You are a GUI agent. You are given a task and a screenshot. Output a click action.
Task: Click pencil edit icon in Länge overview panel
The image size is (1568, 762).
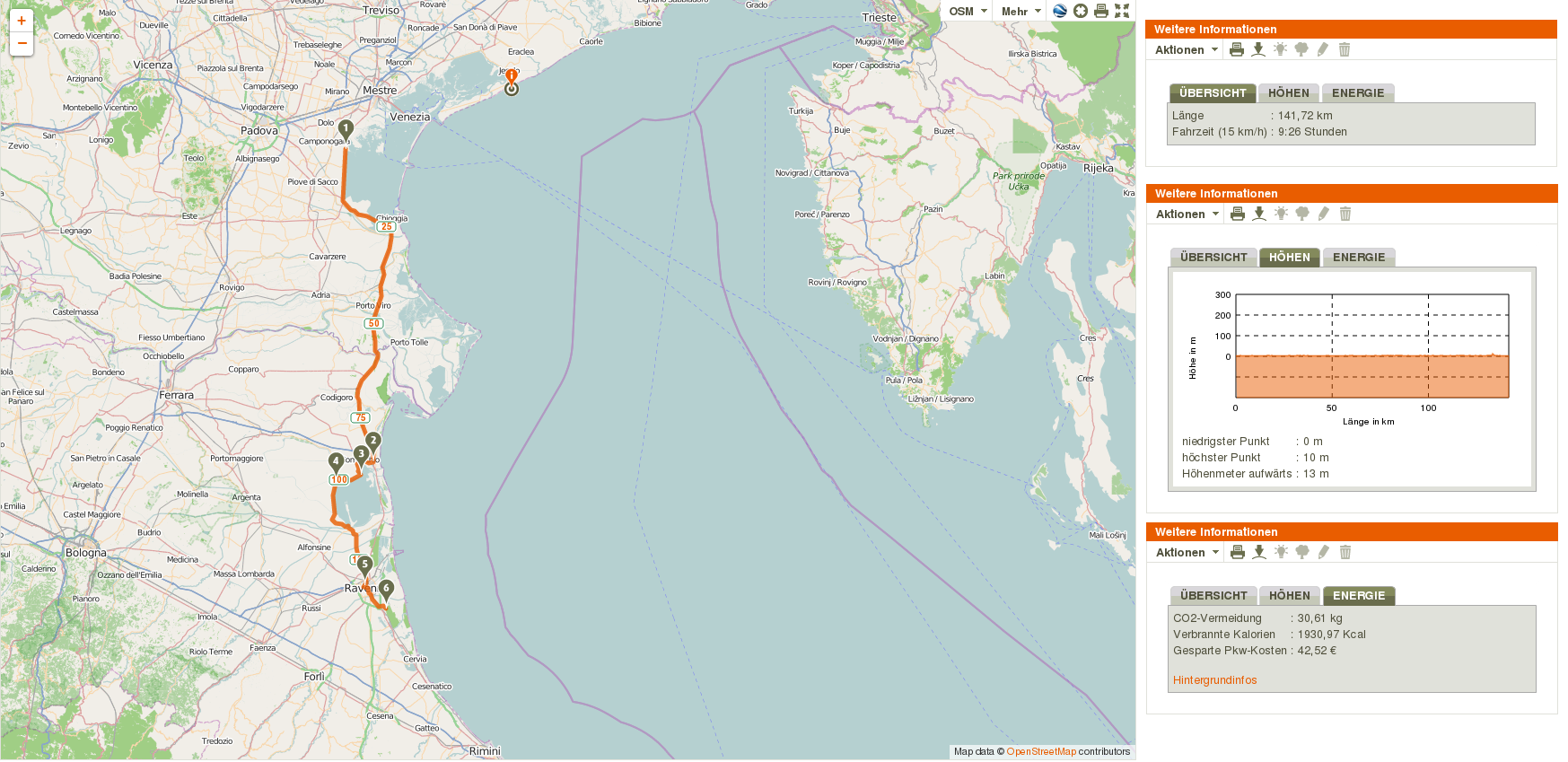1323,49
